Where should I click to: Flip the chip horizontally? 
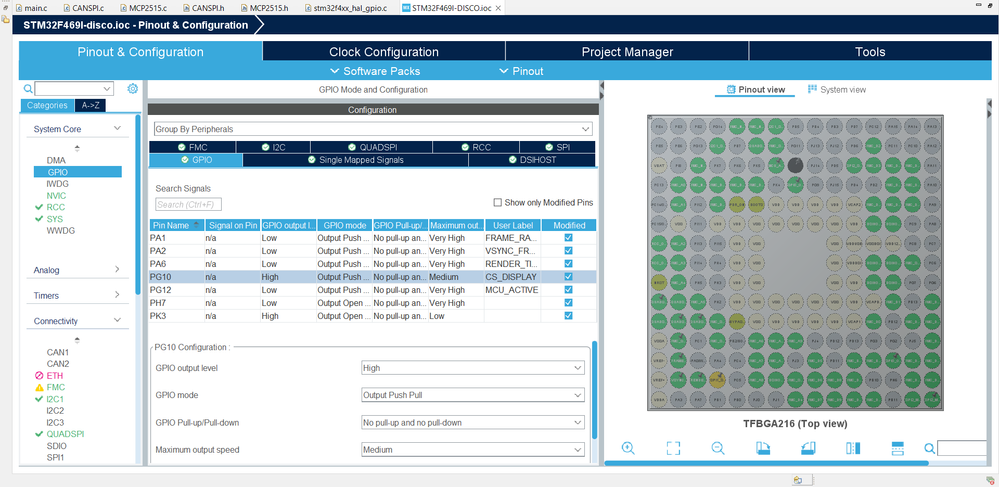click(853, 448)
